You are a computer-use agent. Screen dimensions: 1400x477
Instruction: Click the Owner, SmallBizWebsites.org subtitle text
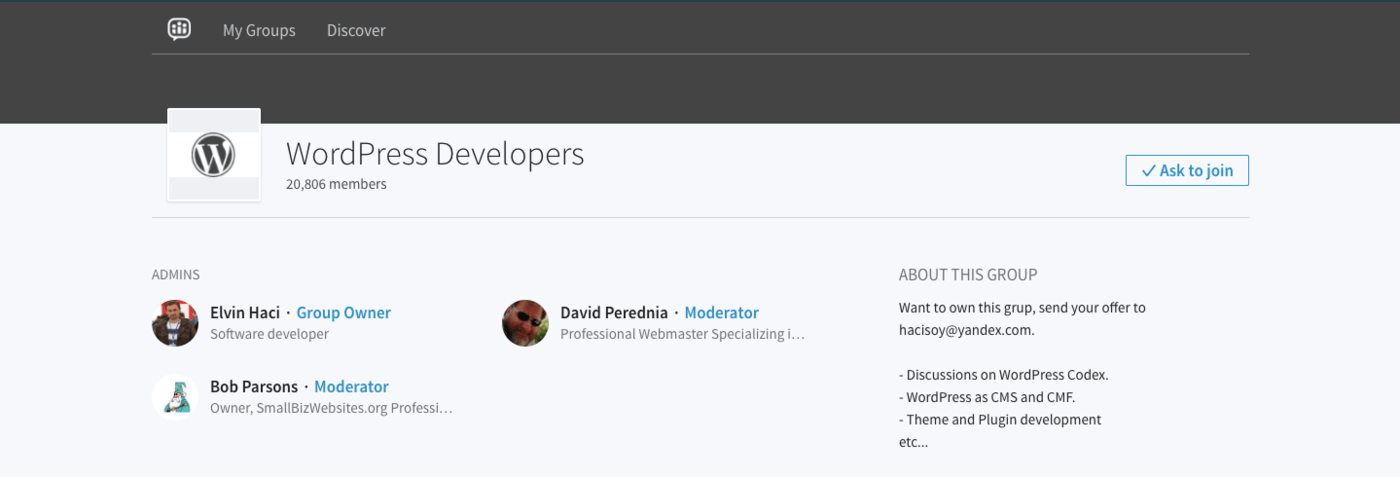click(x=331, y=408)
